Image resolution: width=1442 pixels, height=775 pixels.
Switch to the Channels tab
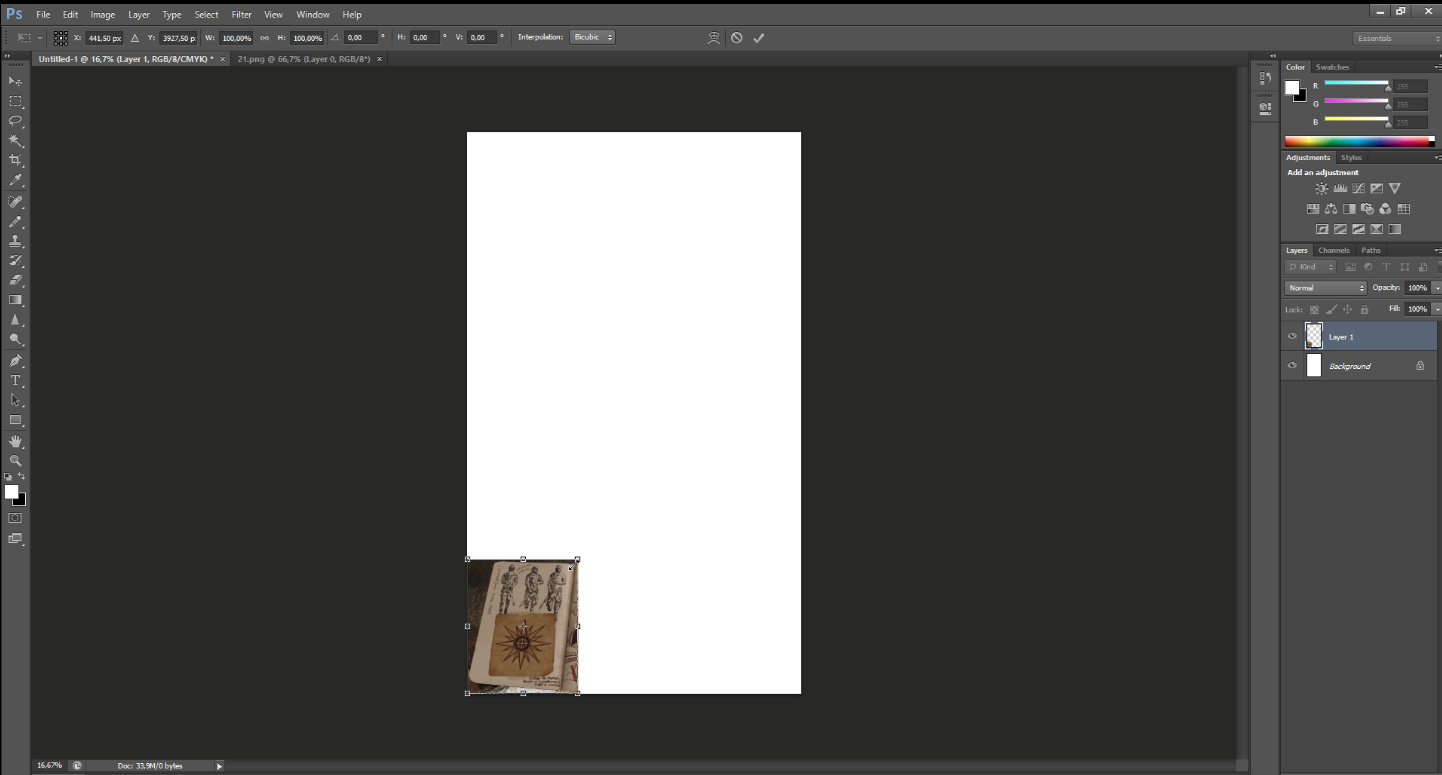point(1333,250)
